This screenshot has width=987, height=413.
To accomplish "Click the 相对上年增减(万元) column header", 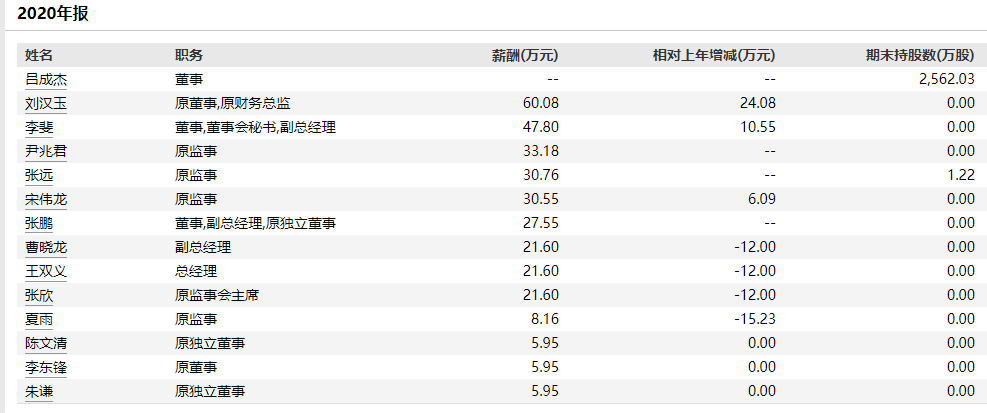I will 713,55.
